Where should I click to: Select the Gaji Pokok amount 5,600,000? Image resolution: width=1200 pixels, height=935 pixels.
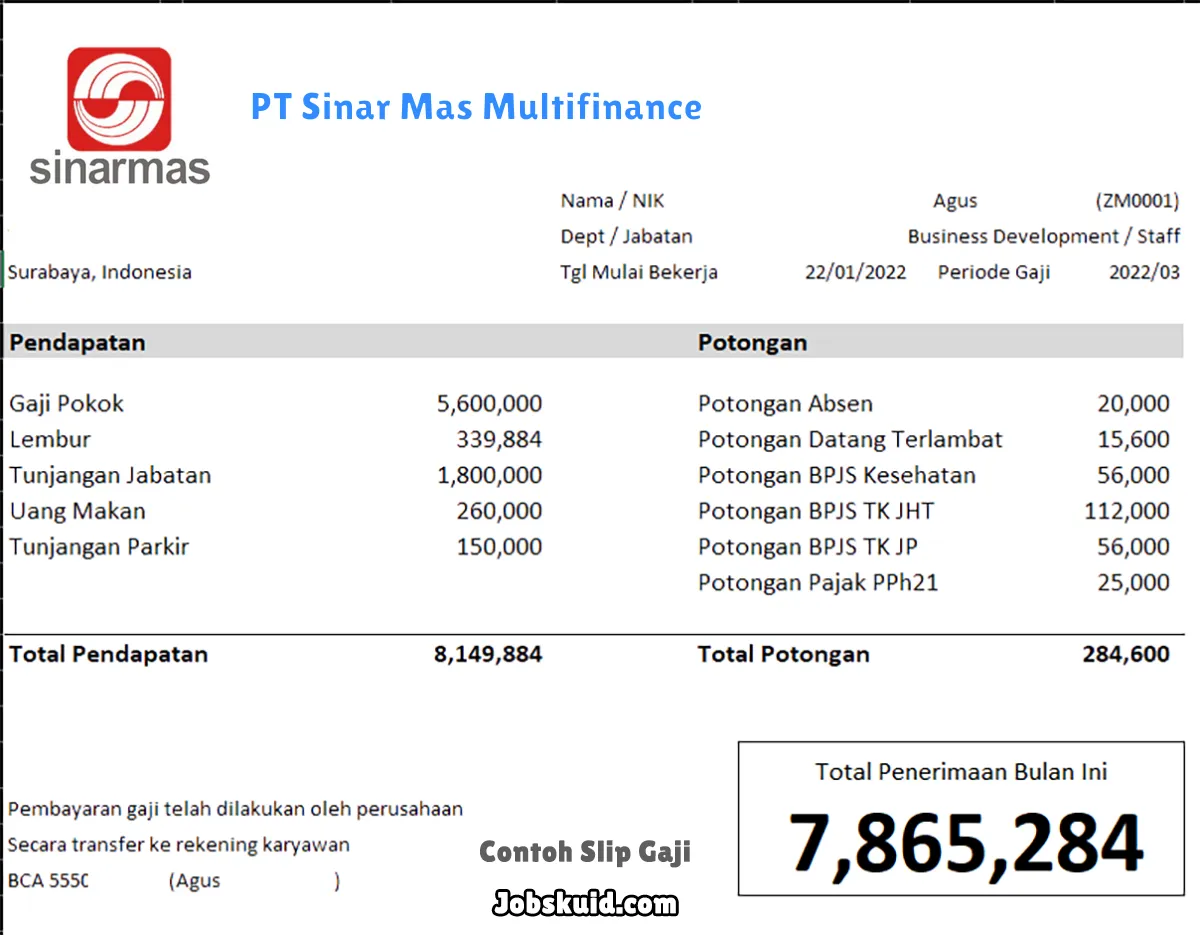pyautogui.click(x=489, y=404)
